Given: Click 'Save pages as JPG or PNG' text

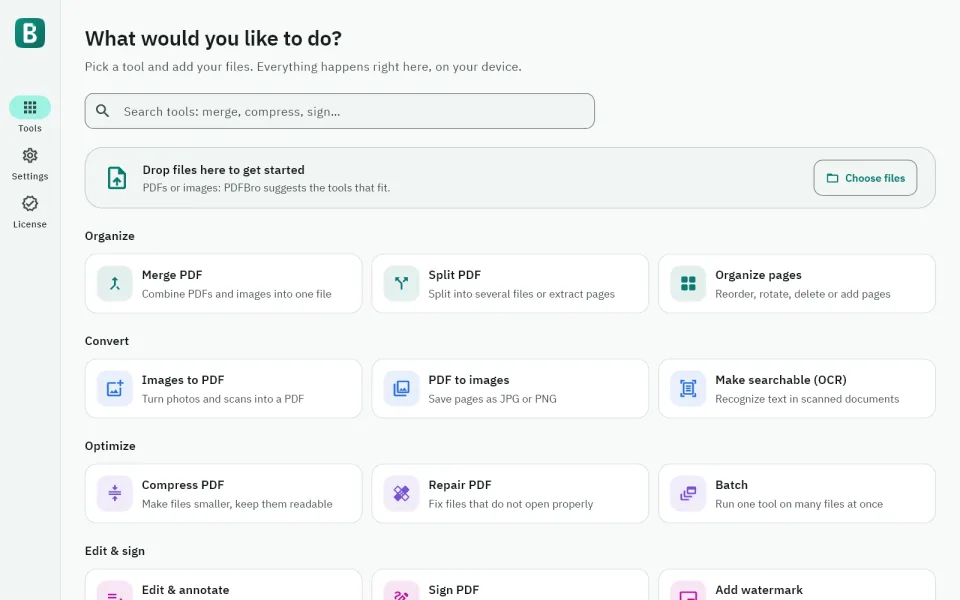Looking at the screenshot, I should [x=492, y=399].
